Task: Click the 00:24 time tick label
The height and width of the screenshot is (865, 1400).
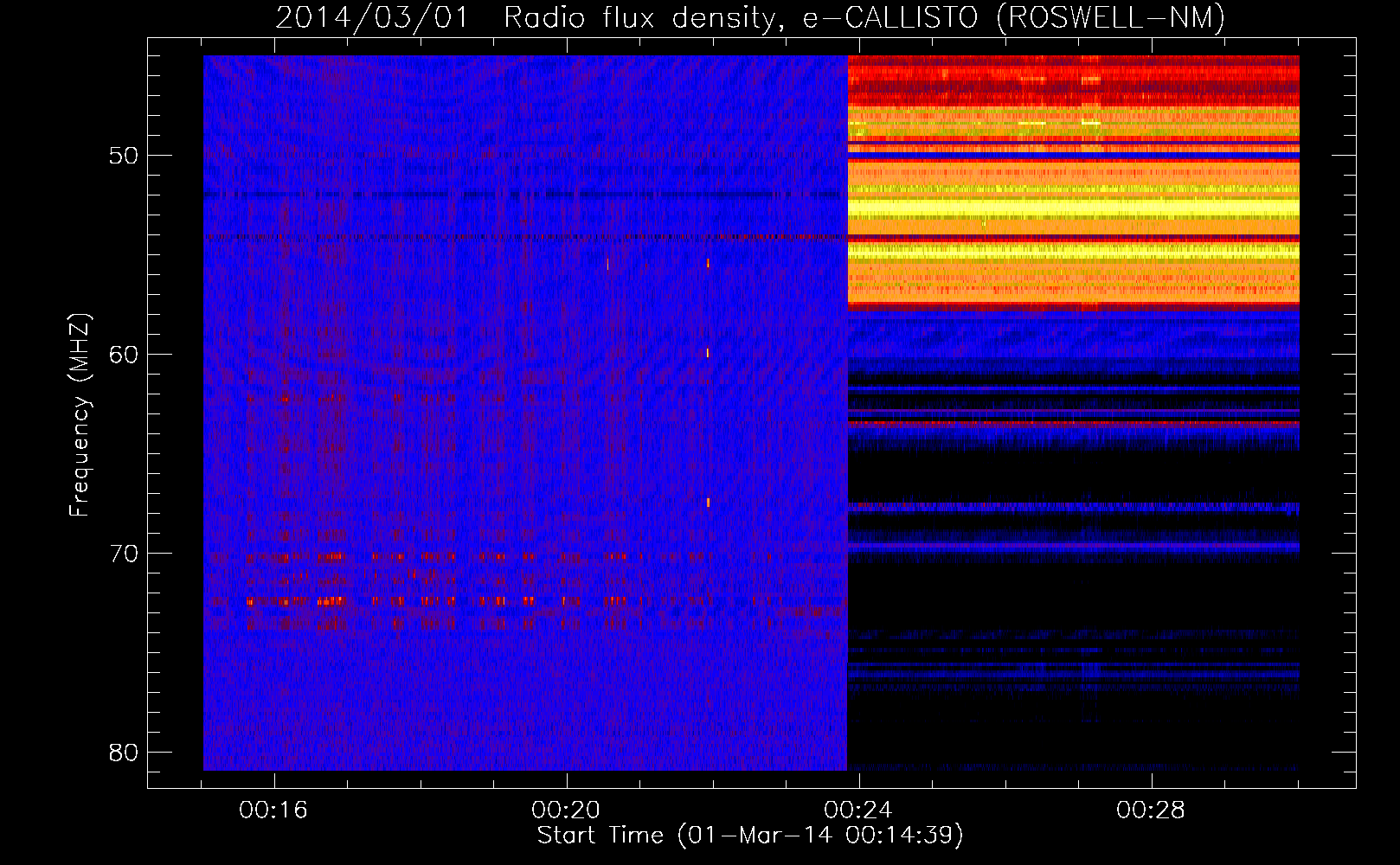Action: pyautogui.click(x=858, y=811)
